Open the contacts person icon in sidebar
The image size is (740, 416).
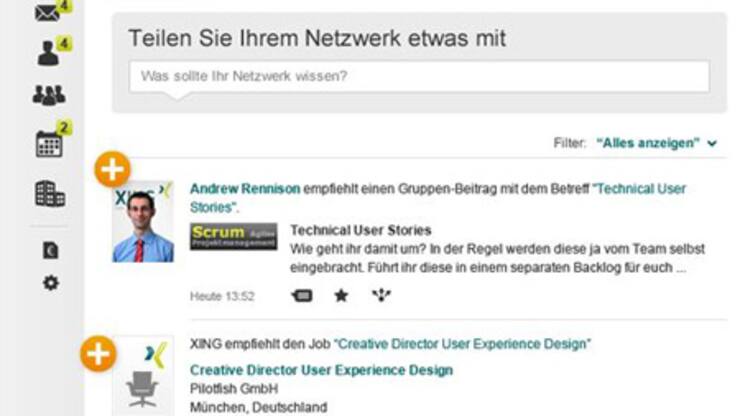click(48, 52)
